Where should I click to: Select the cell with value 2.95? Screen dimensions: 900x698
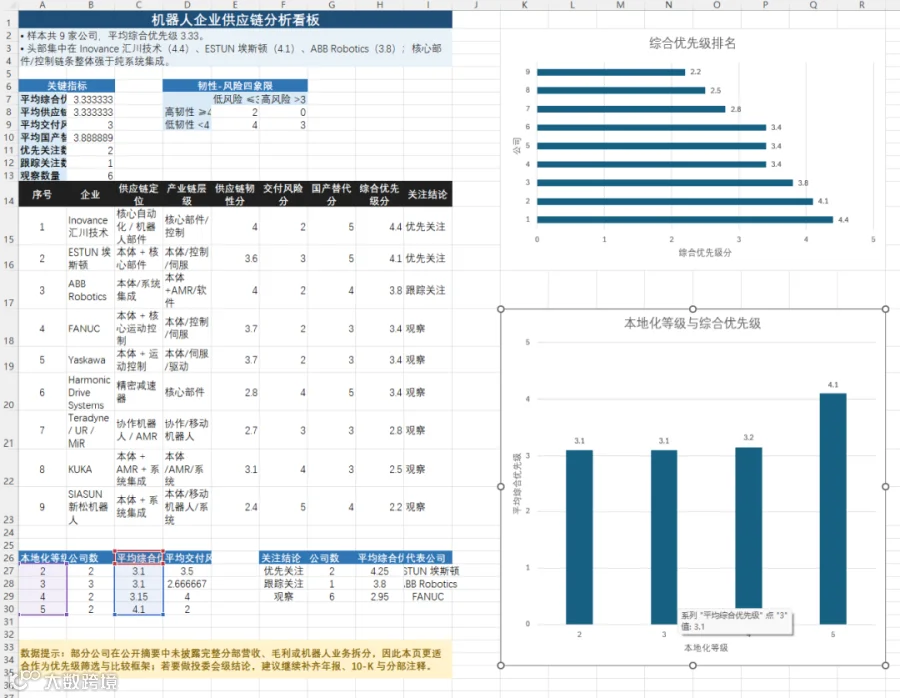[x=379, y=596]
